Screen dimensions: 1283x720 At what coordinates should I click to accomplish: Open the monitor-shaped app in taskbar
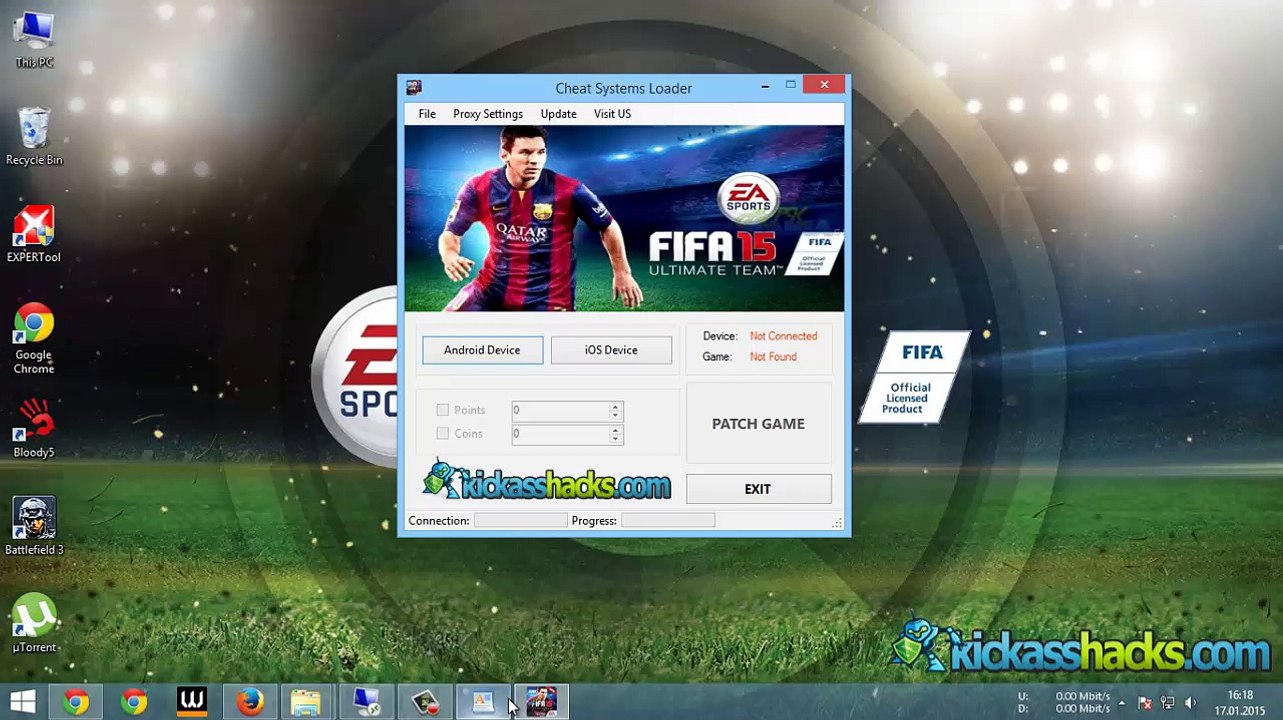pos(366,702)
